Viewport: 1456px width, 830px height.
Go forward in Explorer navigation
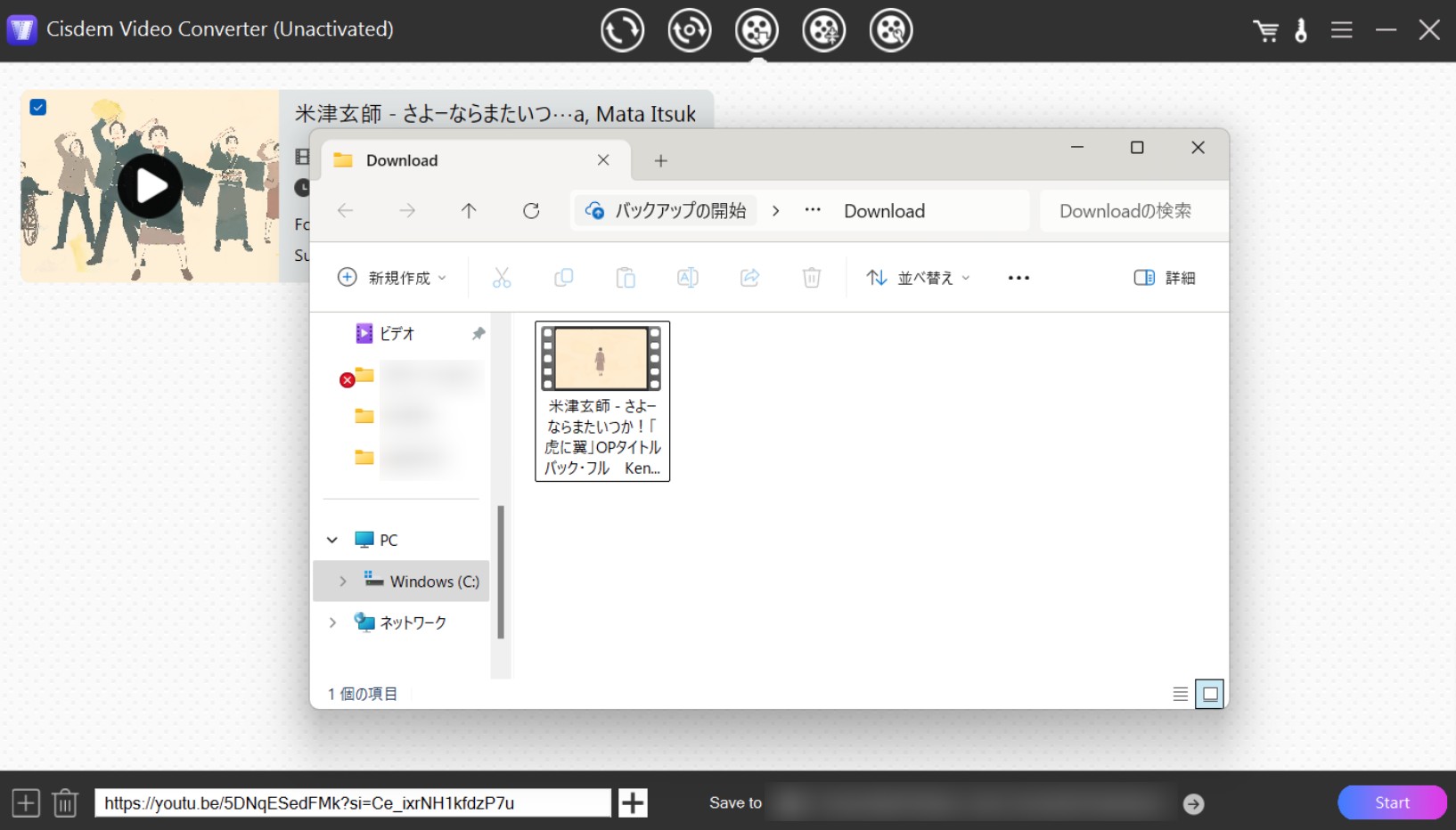point(407,211)
